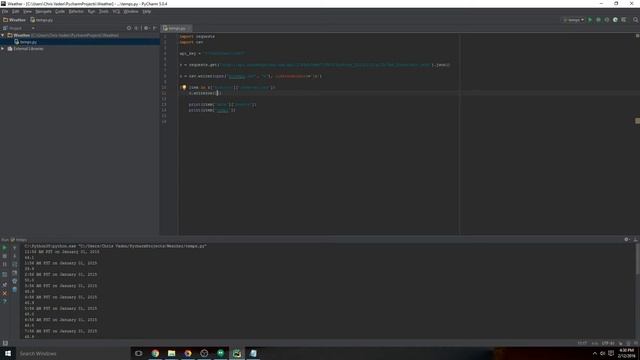Open the Search Everywhere magnifier icon
Screen dimensions: 640x360
point(635,20)
